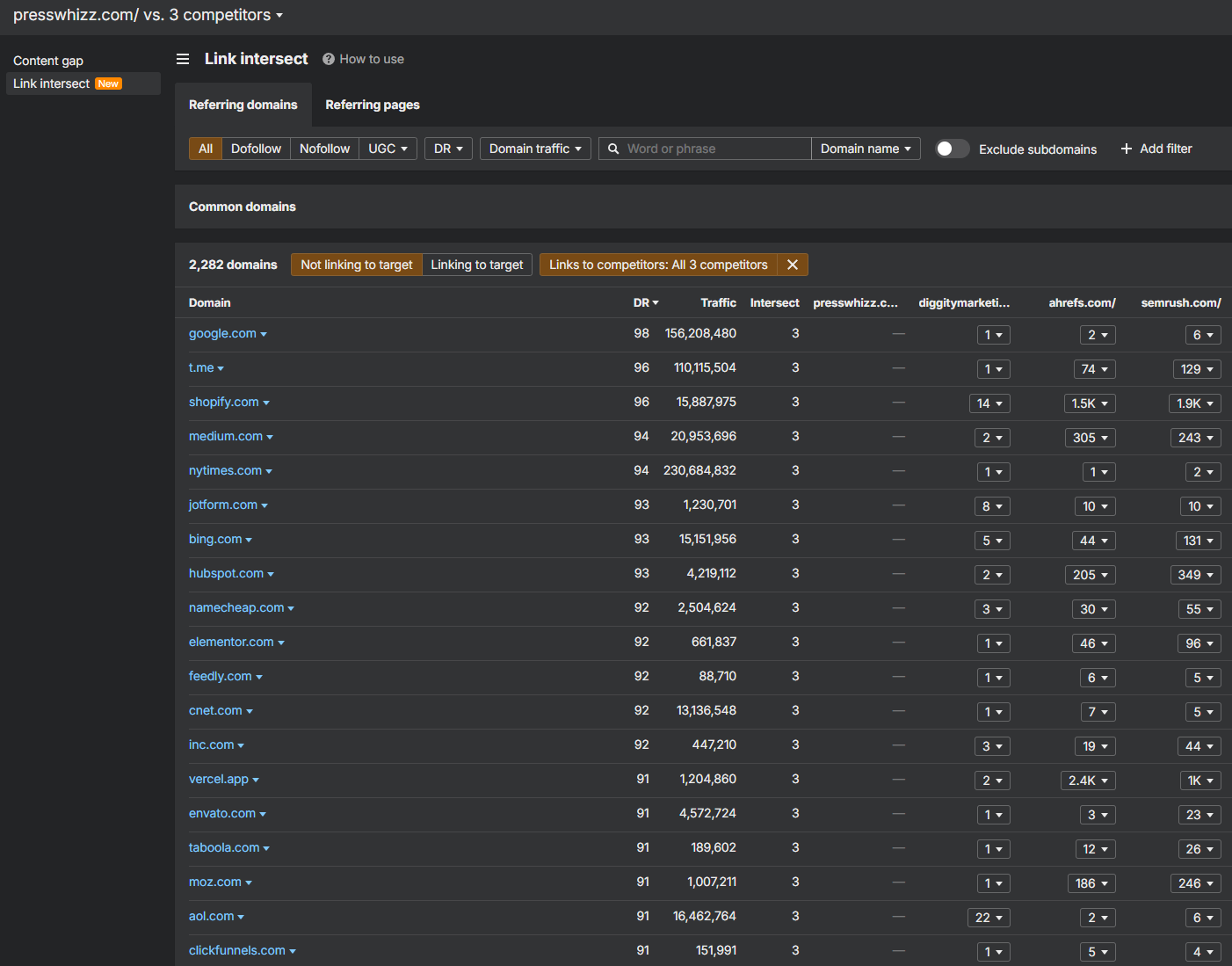
Task: Expand envato.com semrush.com 23 links
Action: click(x=1199, y=815)
